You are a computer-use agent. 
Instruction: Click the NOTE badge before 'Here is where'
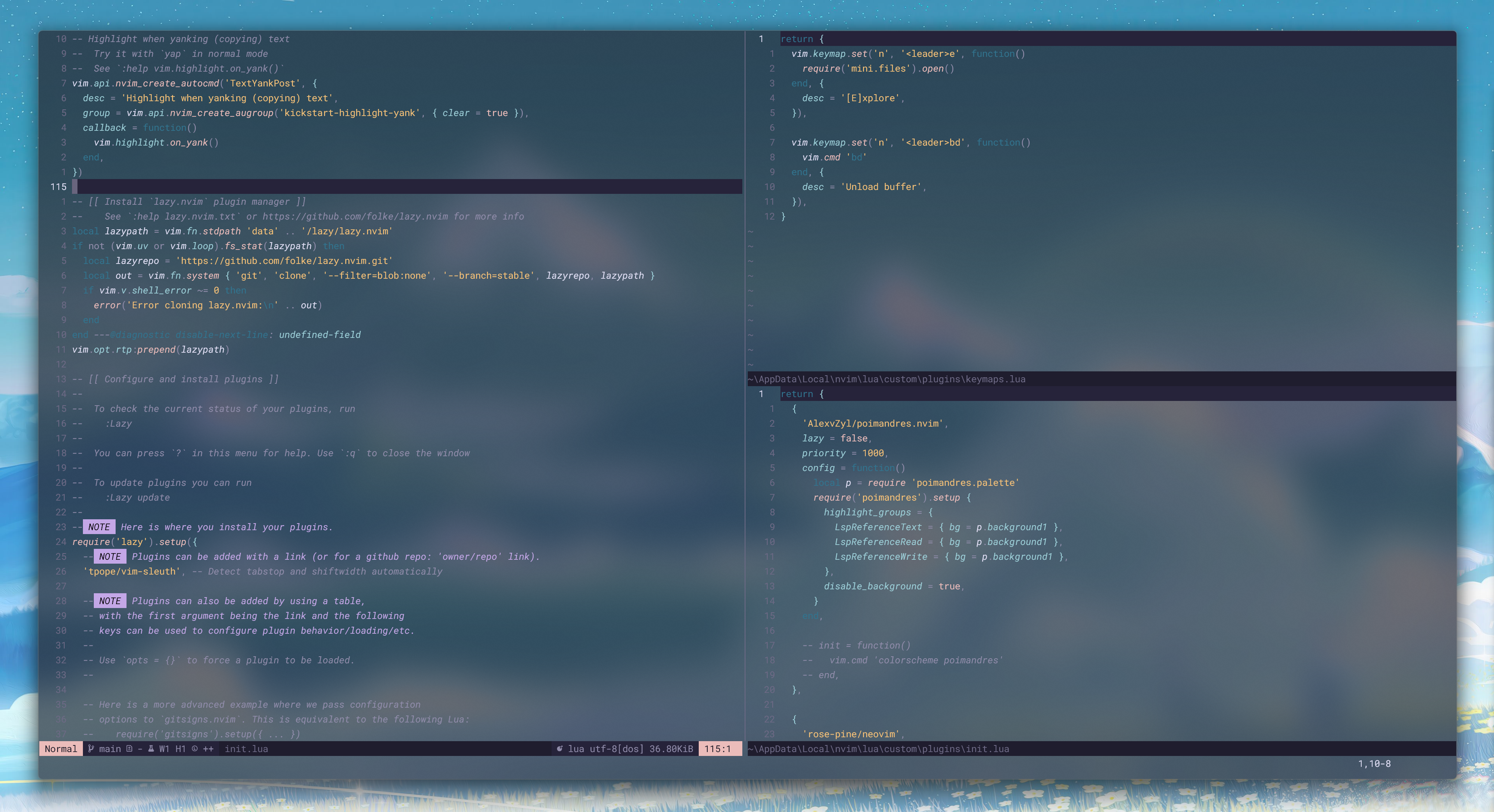coord(99,527)
